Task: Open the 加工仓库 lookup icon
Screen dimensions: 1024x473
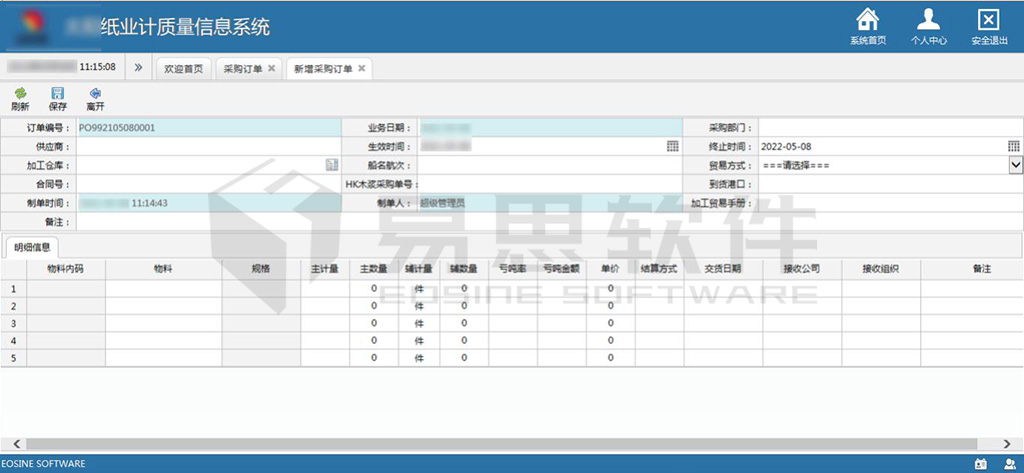Action: pyautogui.click(x=330, y=165)
